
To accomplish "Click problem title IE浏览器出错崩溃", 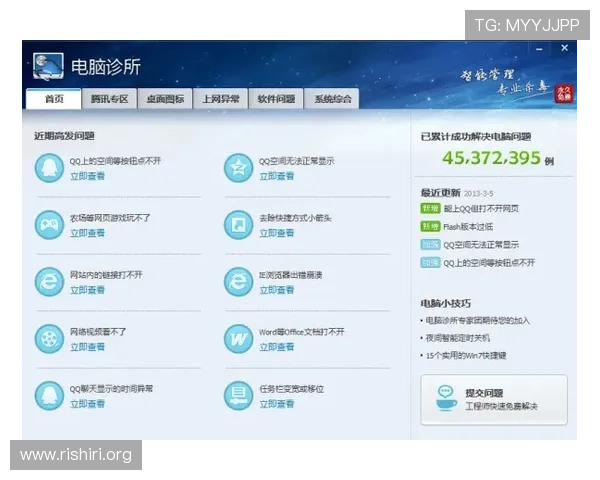I will (x=291, y=275).
